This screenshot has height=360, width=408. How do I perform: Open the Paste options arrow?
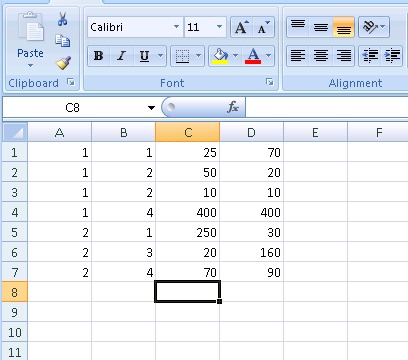coord(30,65)
